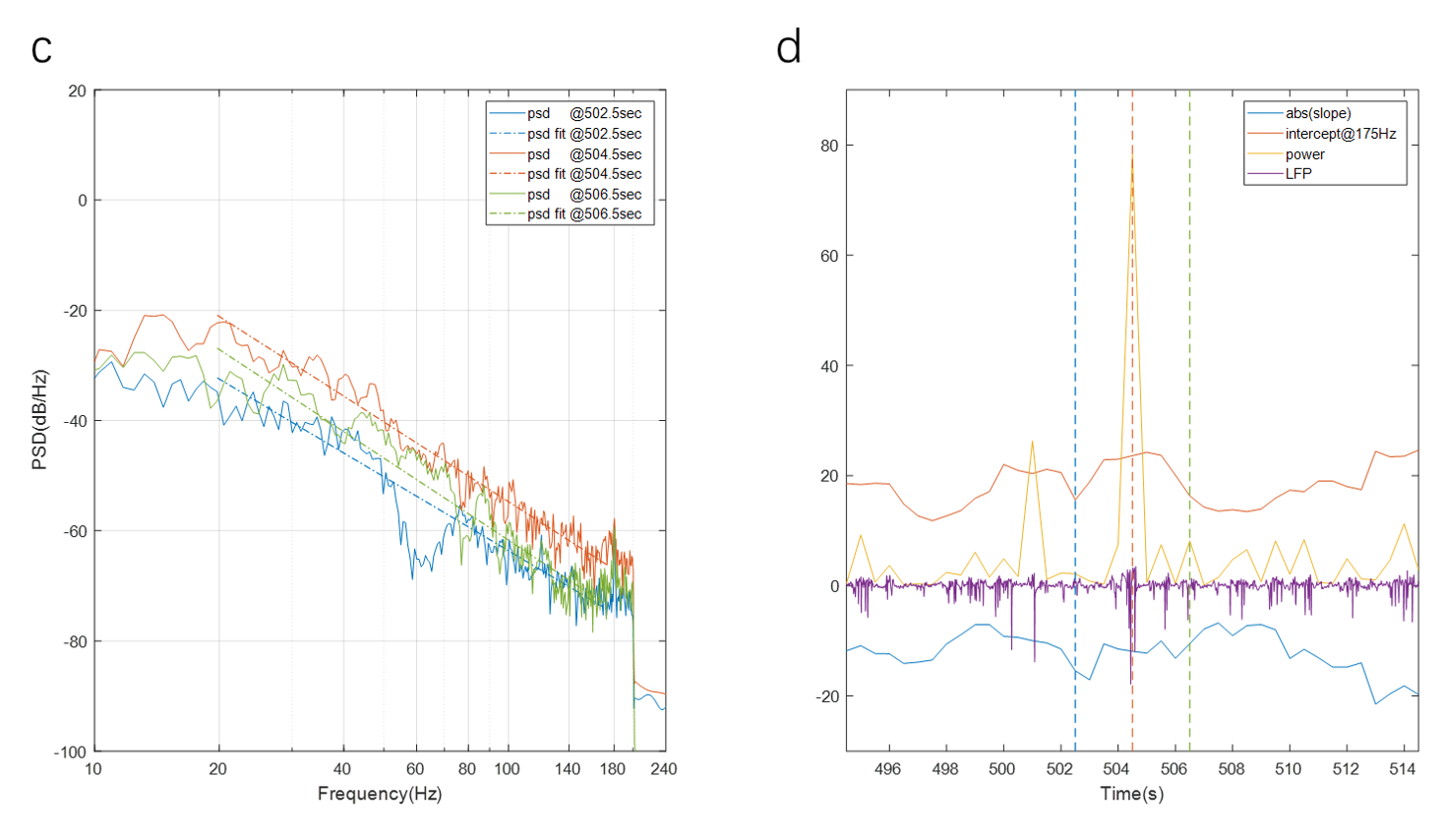Click the PSD(dB/Hz) y-axis label

coord(39,420)
